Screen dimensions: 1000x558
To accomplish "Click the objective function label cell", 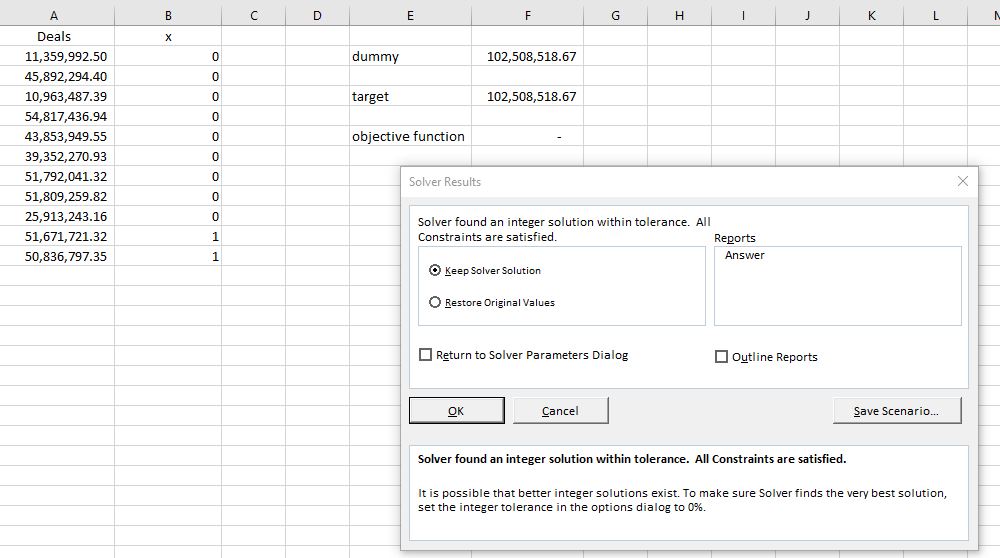I will [410, 136].
